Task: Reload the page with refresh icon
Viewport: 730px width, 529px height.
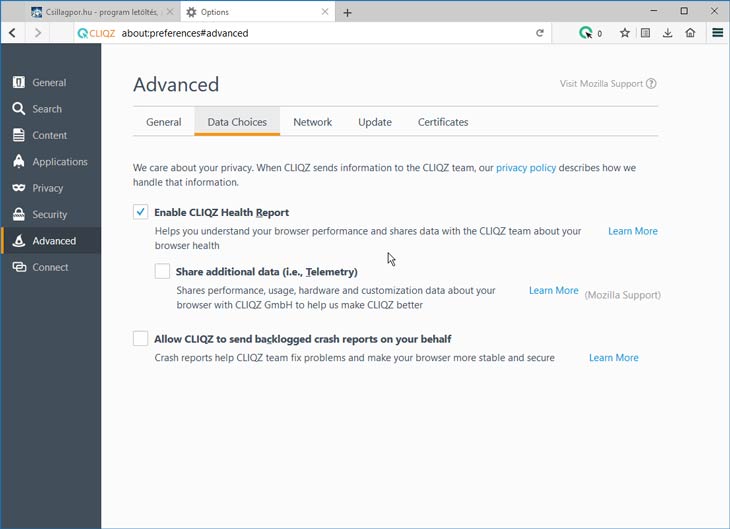Action: (540, 33)
